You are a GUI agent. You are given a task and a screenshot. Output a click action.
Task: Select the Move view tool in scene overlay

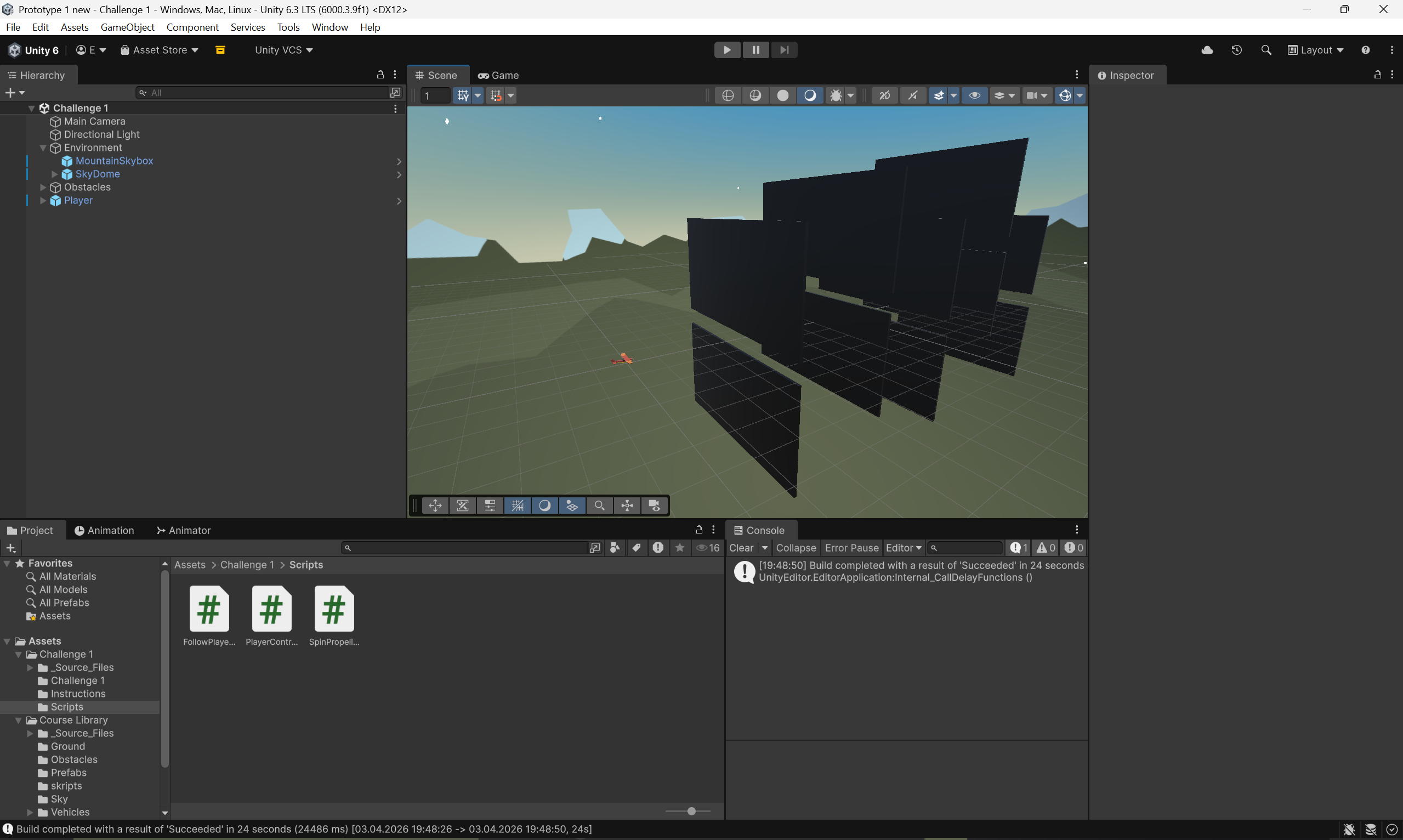click(x=435, y=506)
